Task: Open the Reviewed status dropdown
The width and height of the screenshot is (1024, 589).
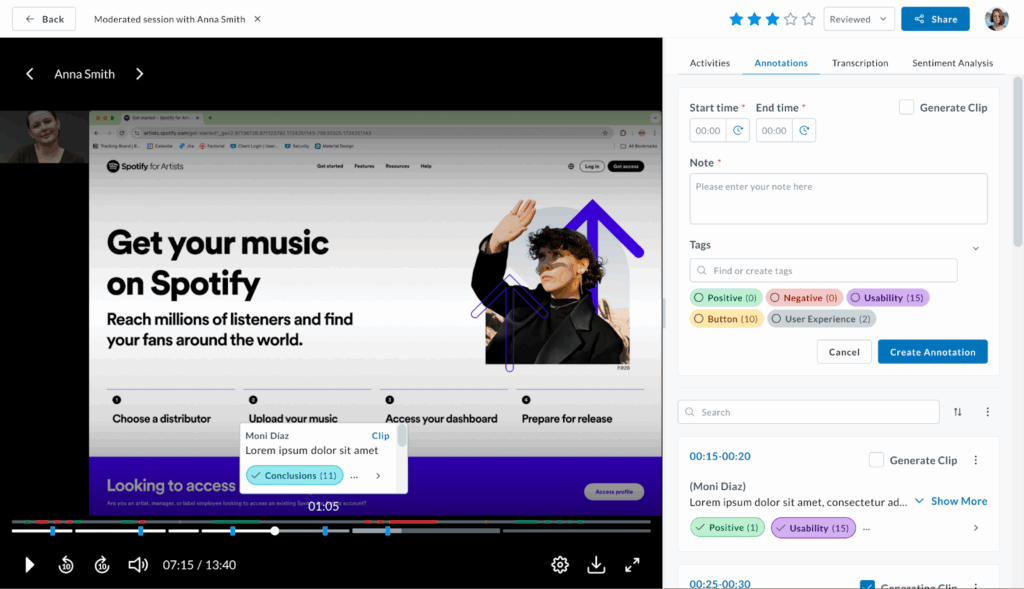Action: [858, 18]
